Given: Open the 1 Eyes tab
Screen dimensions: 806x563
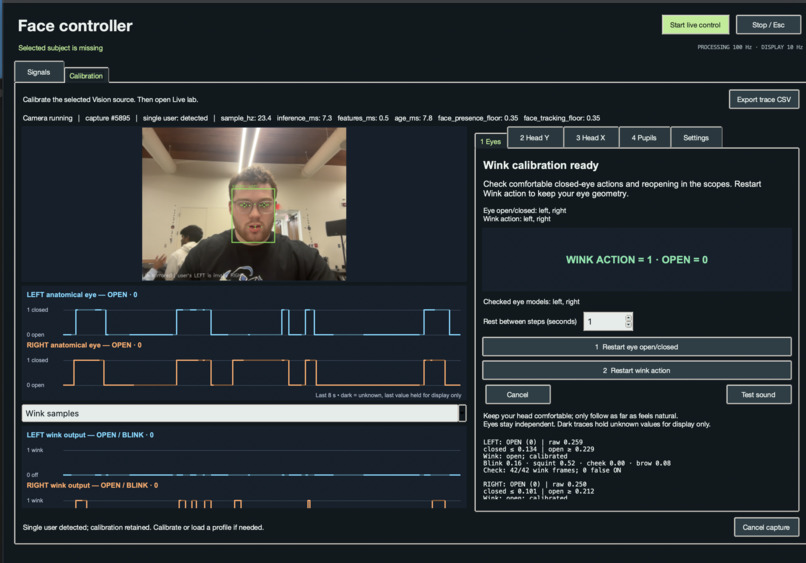Looking at the screenshot, I should point(490,141).
